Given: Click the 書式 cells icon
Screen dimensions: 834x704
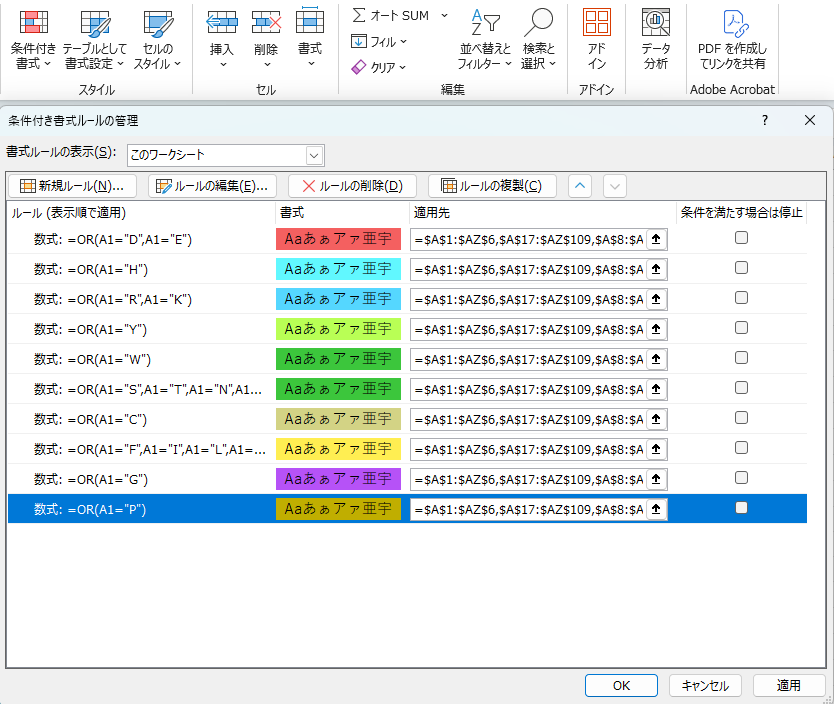Looking at the screenshot, I should (310, 21).
